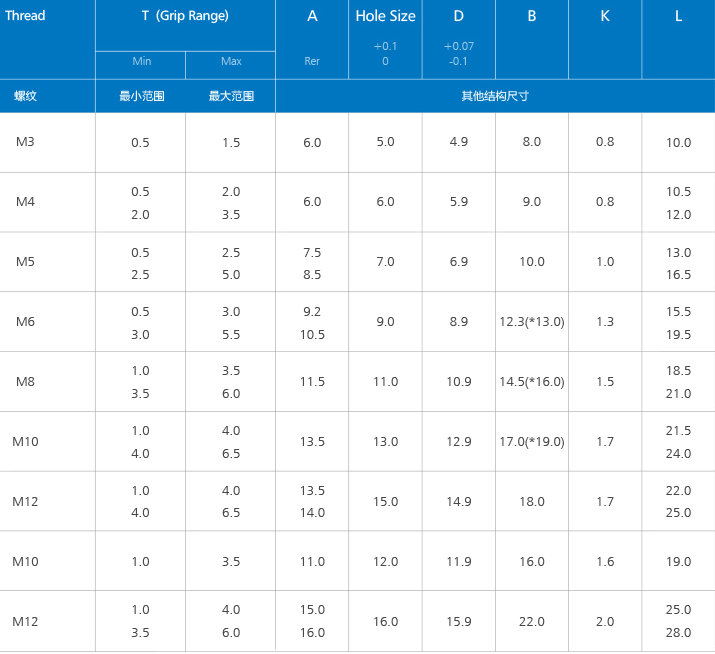
Task: Select the M3 thread row label
Action: pos(25,142)
